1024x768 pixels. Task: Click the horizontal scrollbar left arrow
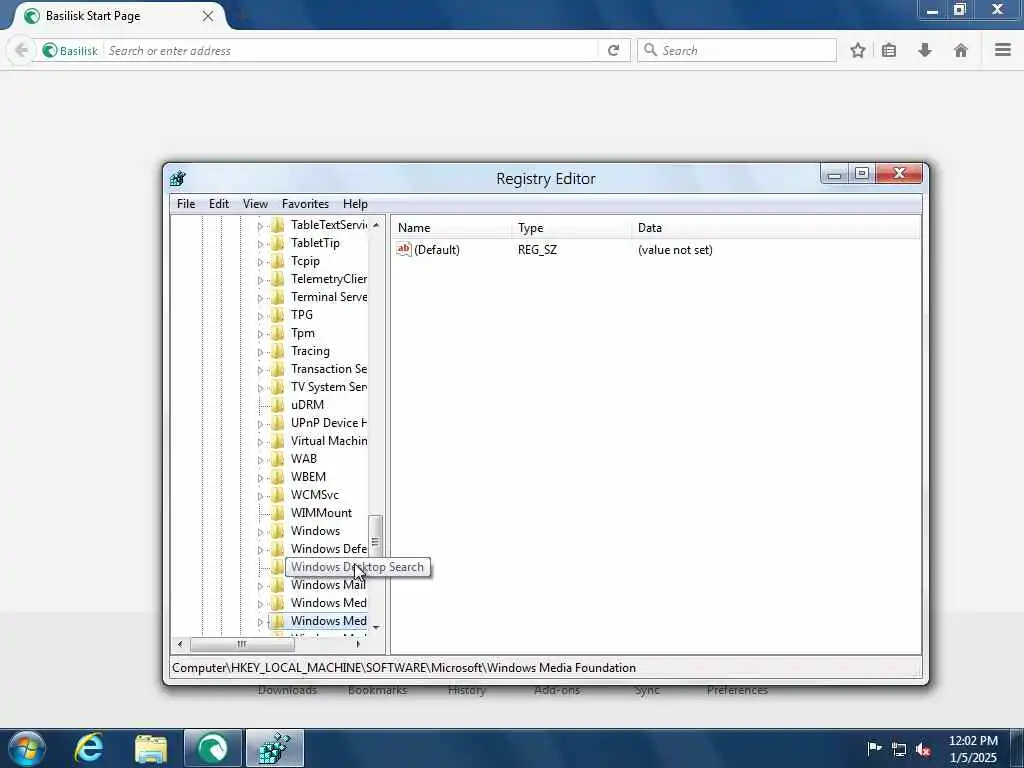[x=180, y=645]
